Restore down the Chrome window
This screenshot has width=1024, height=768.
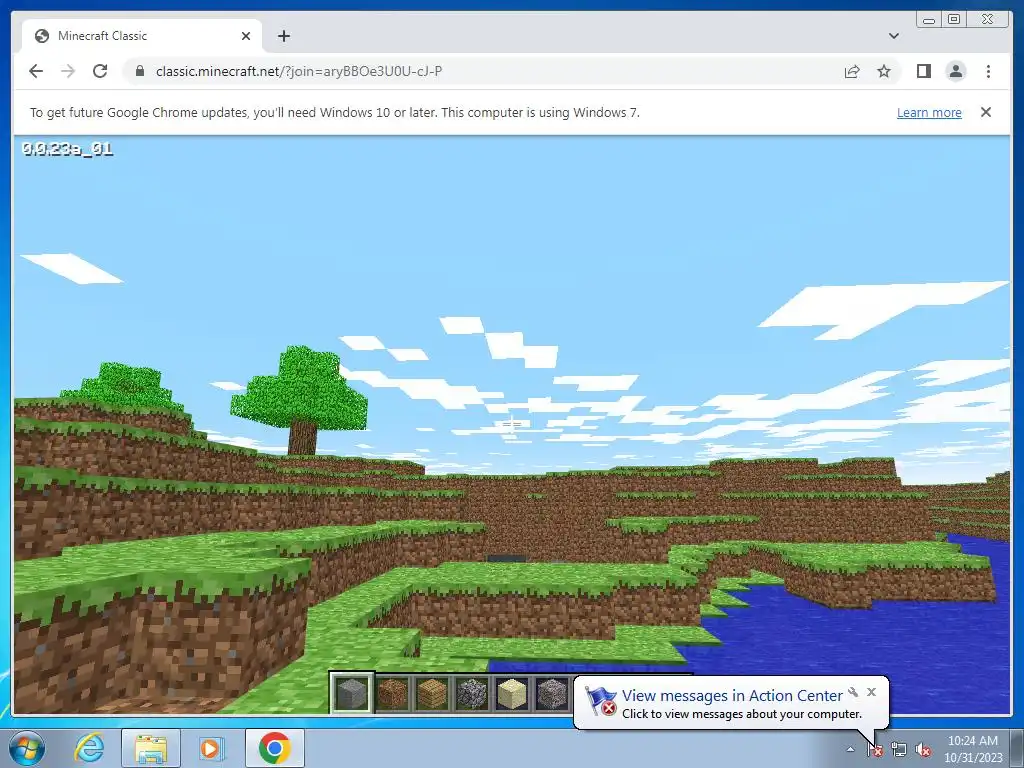coord(954,20)
